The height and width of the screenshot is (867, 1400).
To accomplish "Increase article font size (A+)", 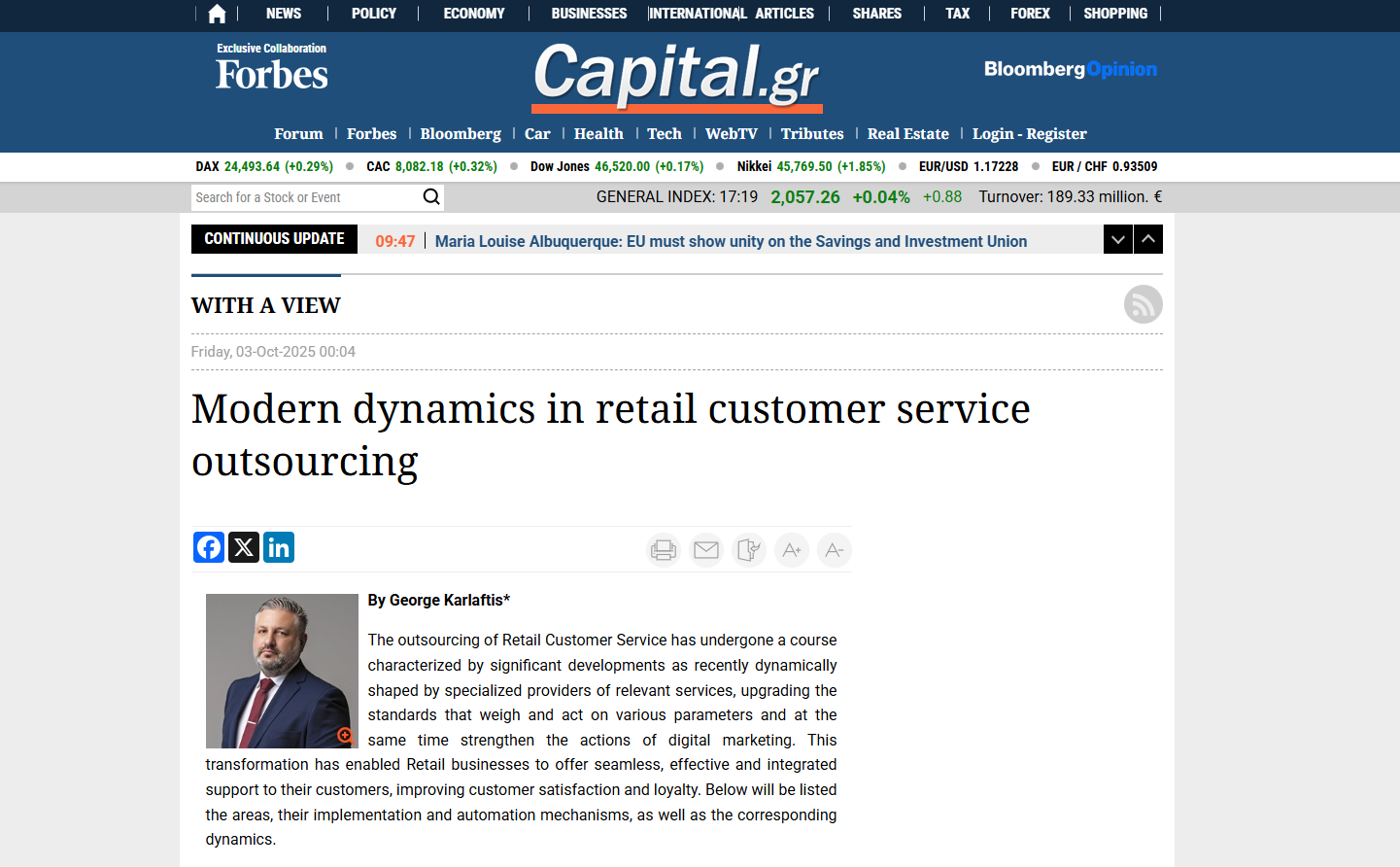I will pos(792,550).
